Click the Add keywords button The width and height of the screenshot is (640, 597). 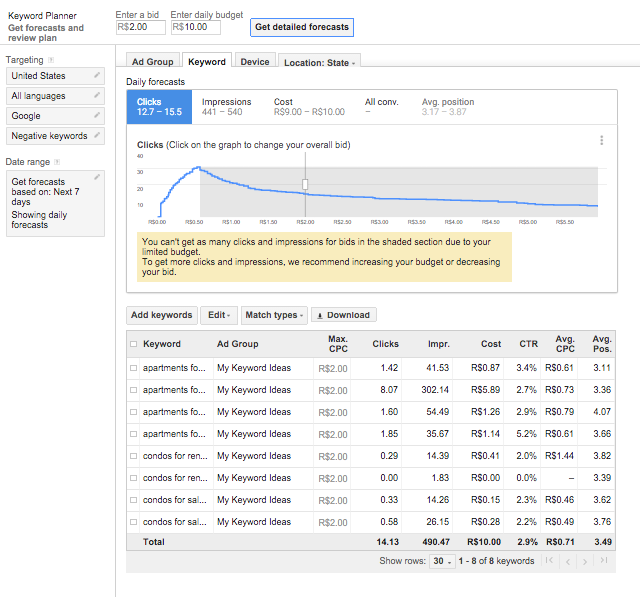[x=162, y=315]
